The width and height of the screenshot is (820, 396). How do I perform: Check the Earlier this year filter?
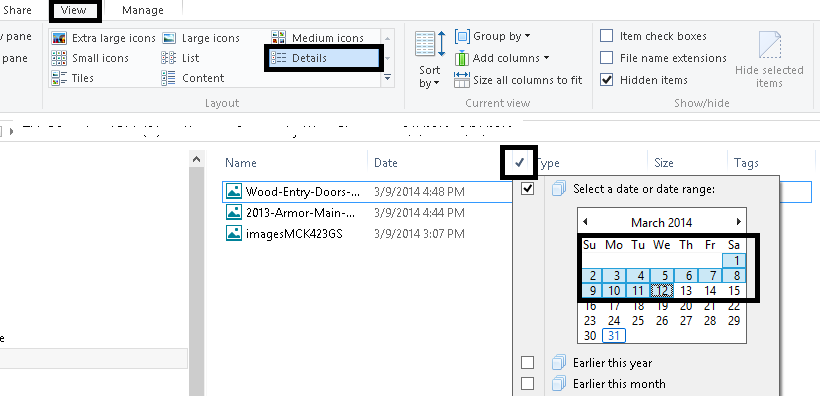528,363
